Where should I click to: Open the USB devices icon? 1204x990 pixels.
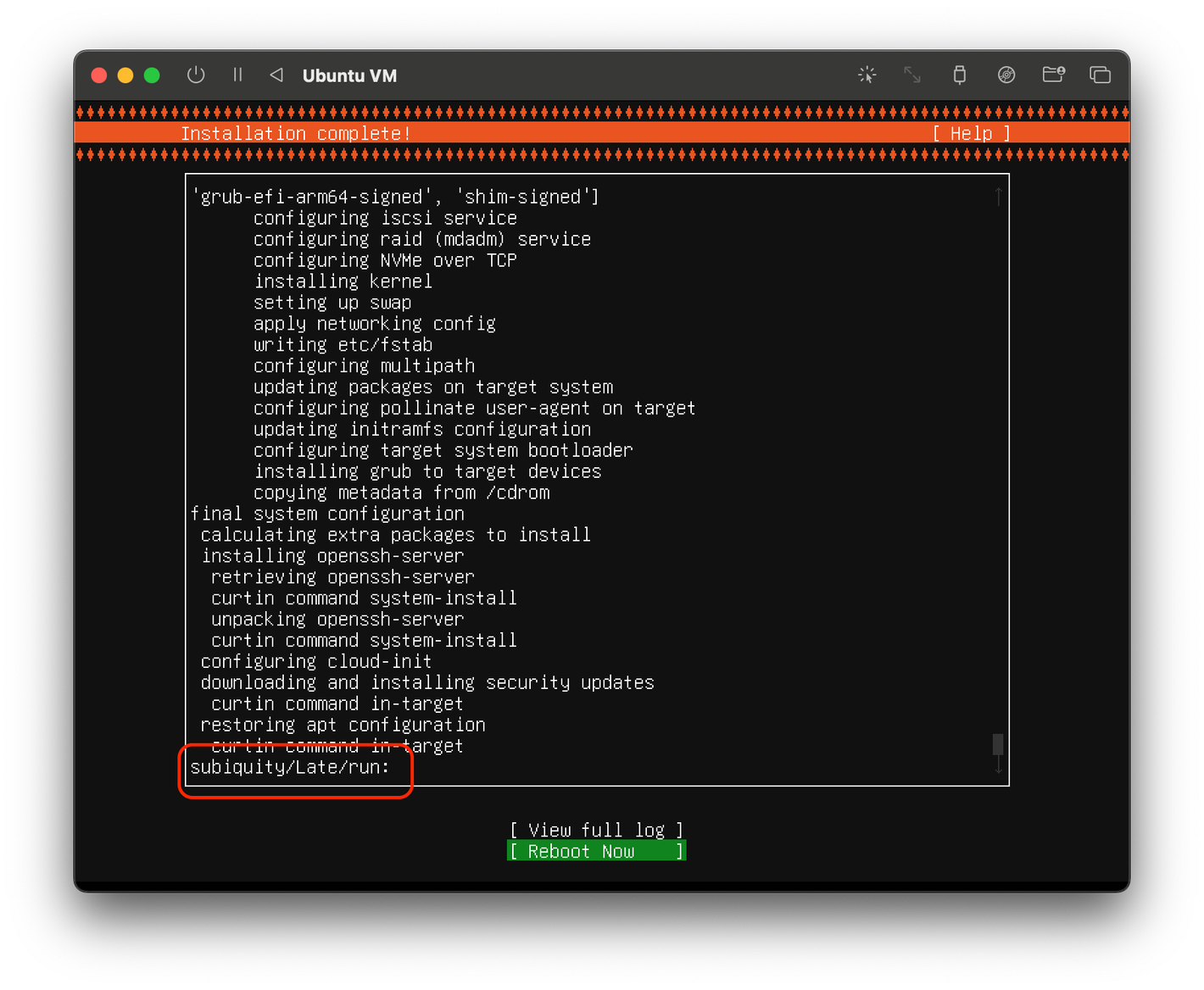click(960, 75)
